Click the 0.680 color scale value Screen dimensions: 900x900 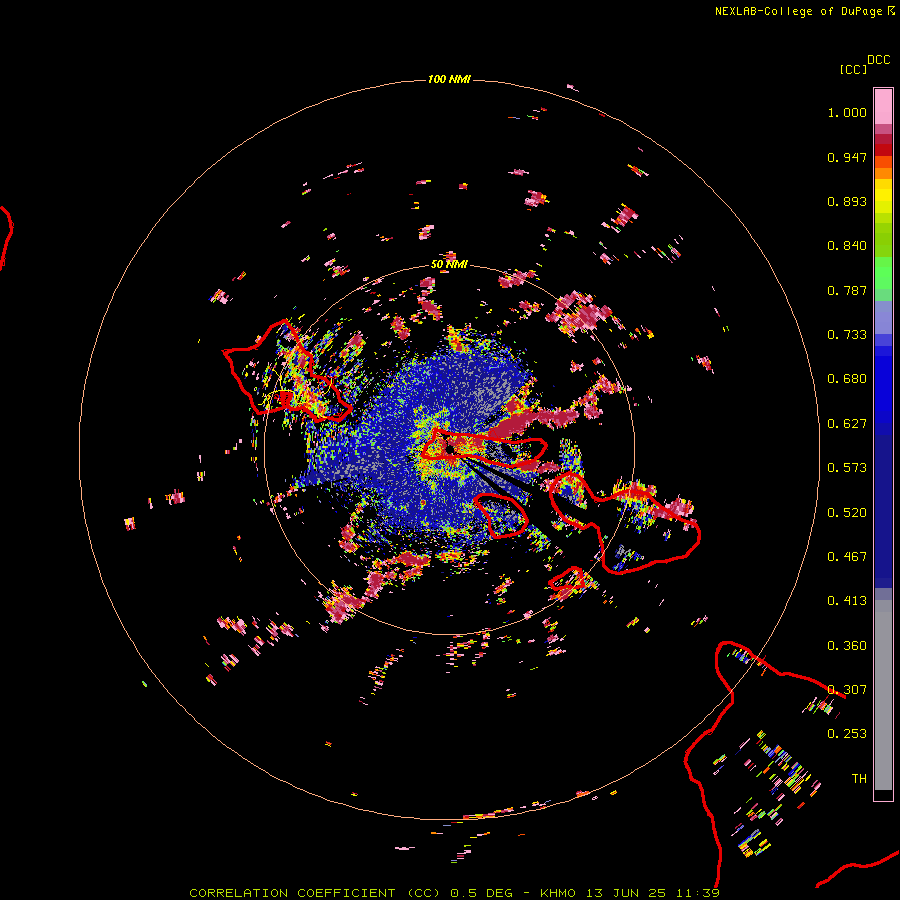coord(847,379)
